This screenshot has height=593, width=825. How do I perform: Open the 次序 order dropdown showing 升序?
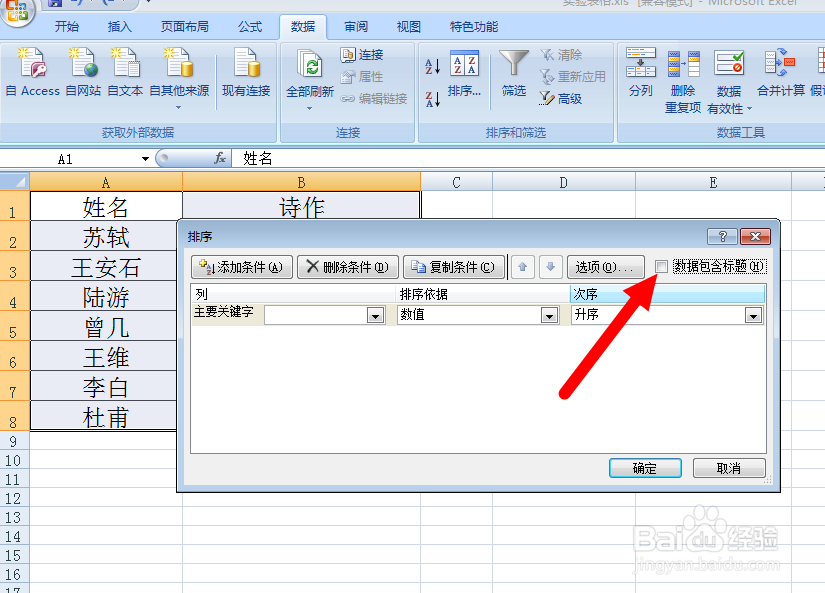pyautogui.click(x=755, y=314)
